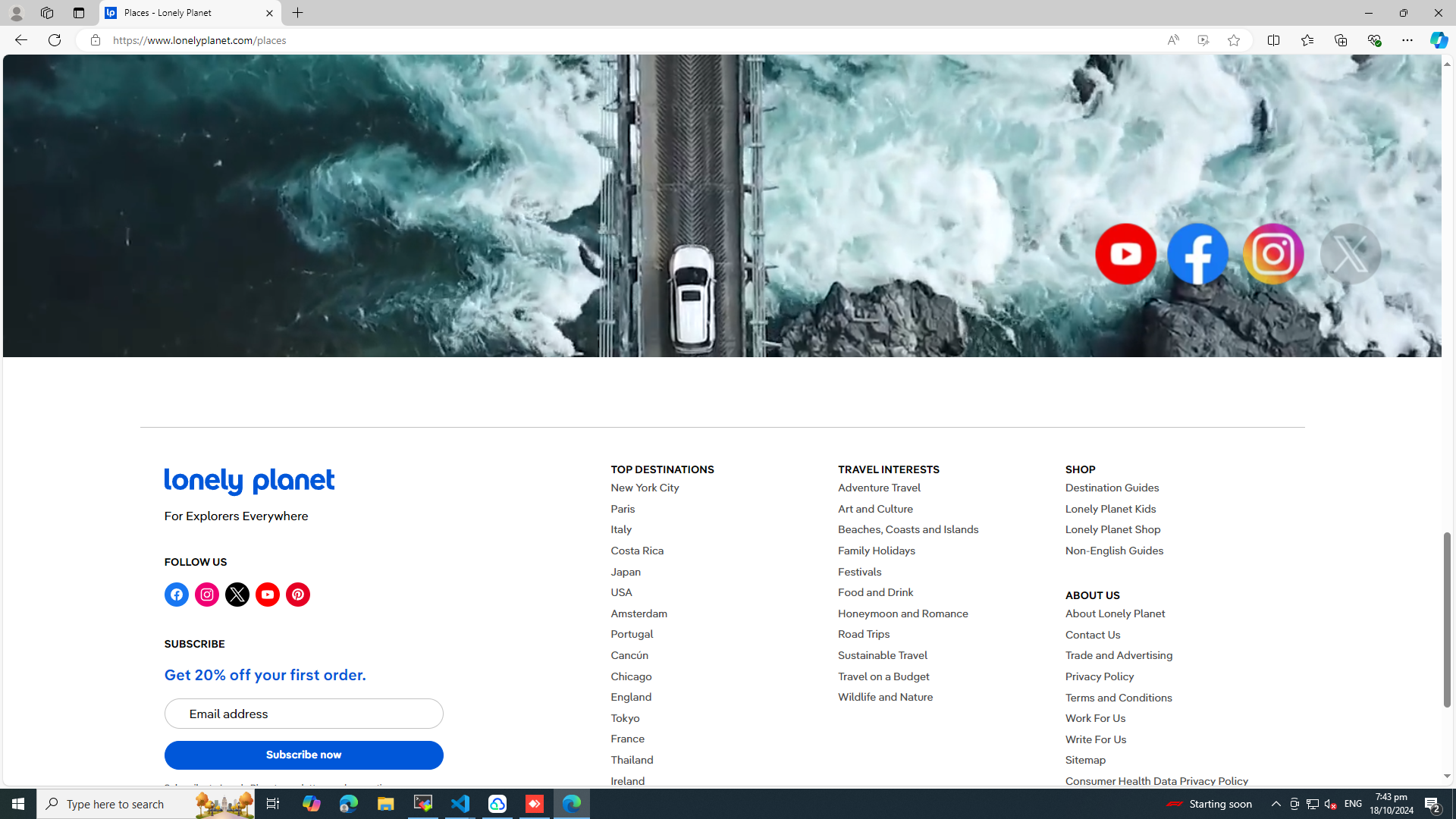Open the large X (Twitter) icon on the hero image
This screenshot has height=819, width=1456.
1351,254
